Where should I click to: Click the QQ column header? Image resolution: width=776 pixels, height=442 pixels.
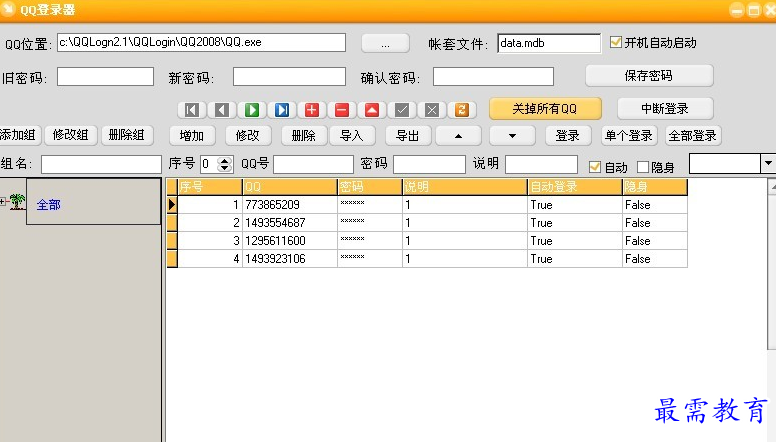pyautogui.click(x=290, y=187)
